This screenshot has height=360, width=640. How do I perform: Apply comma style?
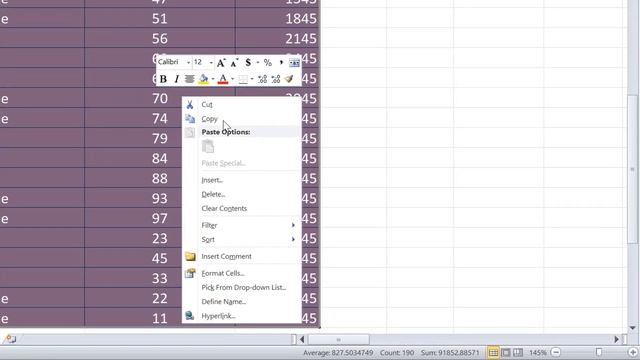pos(281,63)
